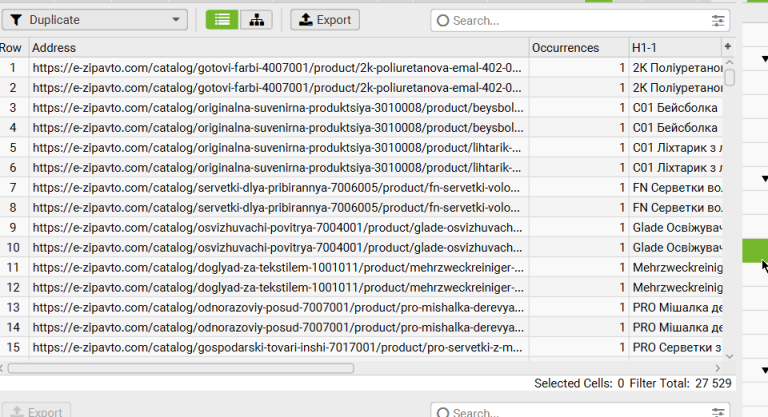Sort by the Address column header
768x417 pixels.
coord(279,48)
